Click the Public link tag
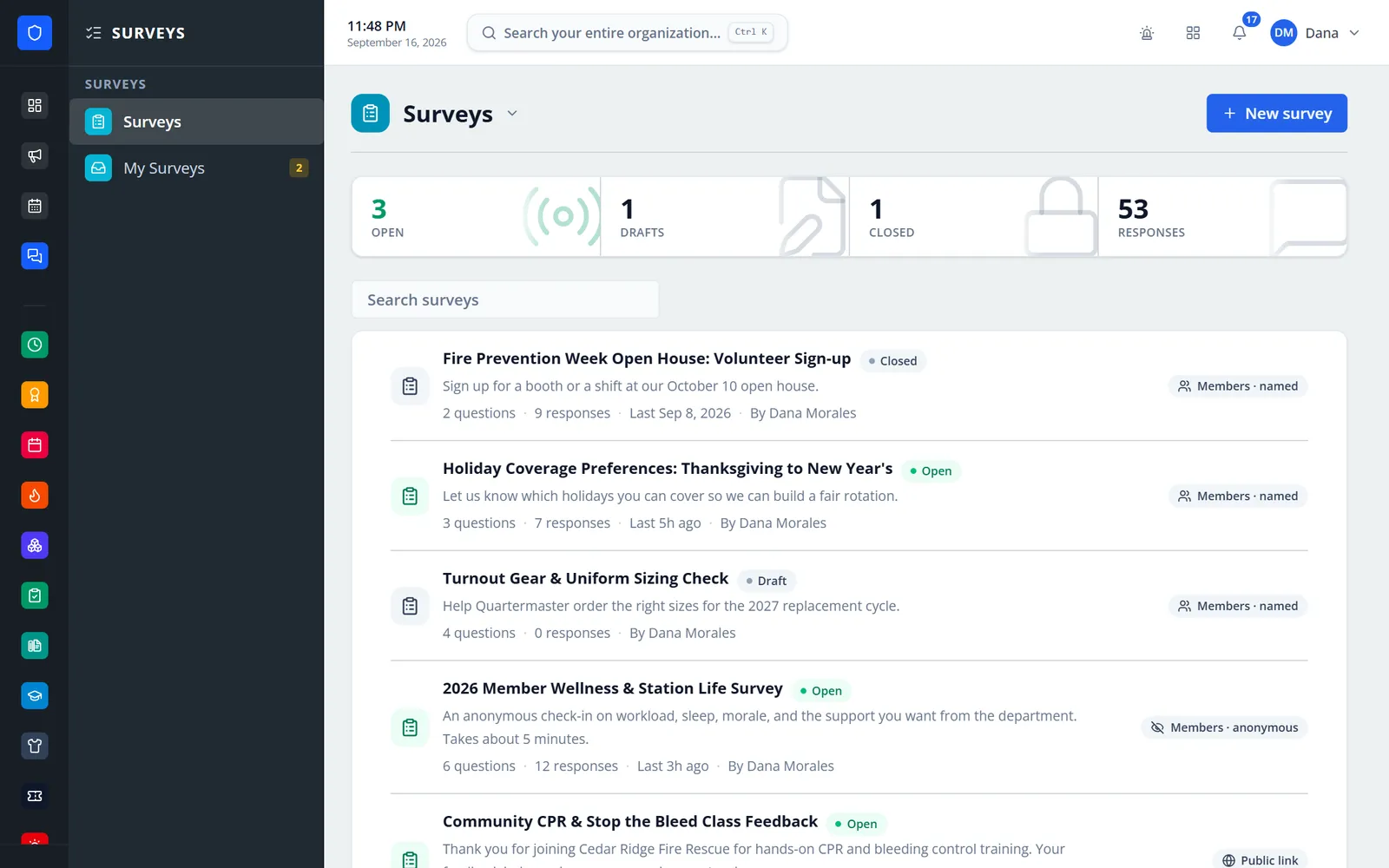 1260,860
